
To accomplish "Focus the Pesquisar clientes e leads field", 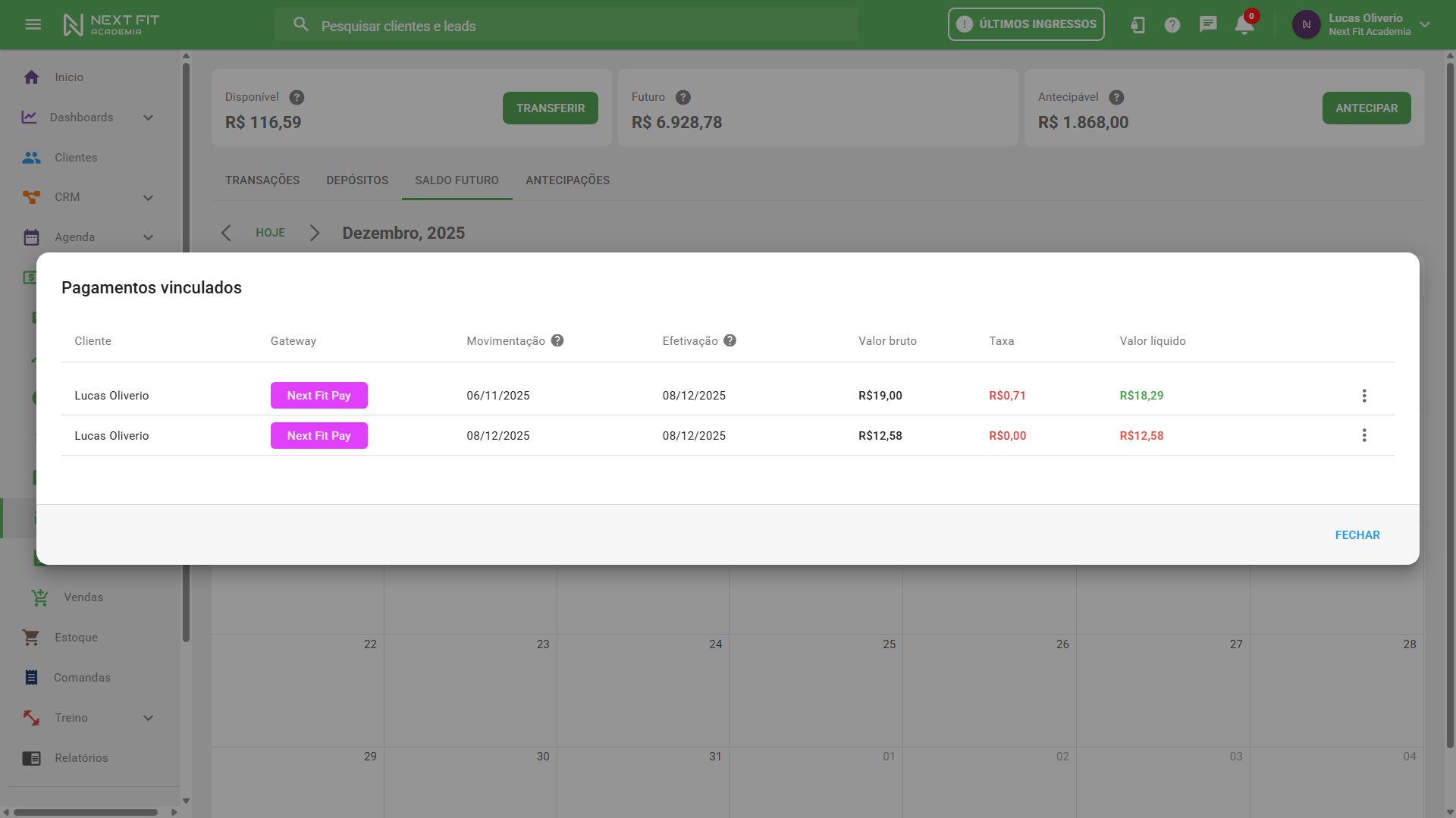I will click(566, 25).
